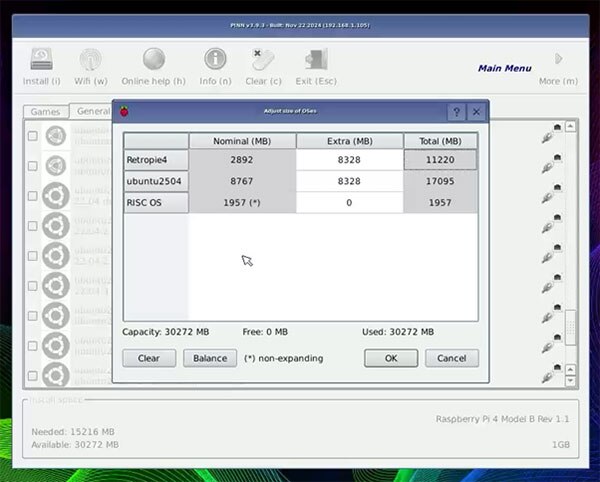The image size is (600, 482).
Task: Open the Wifi (w) settings icon
Action: coord(91,59)
